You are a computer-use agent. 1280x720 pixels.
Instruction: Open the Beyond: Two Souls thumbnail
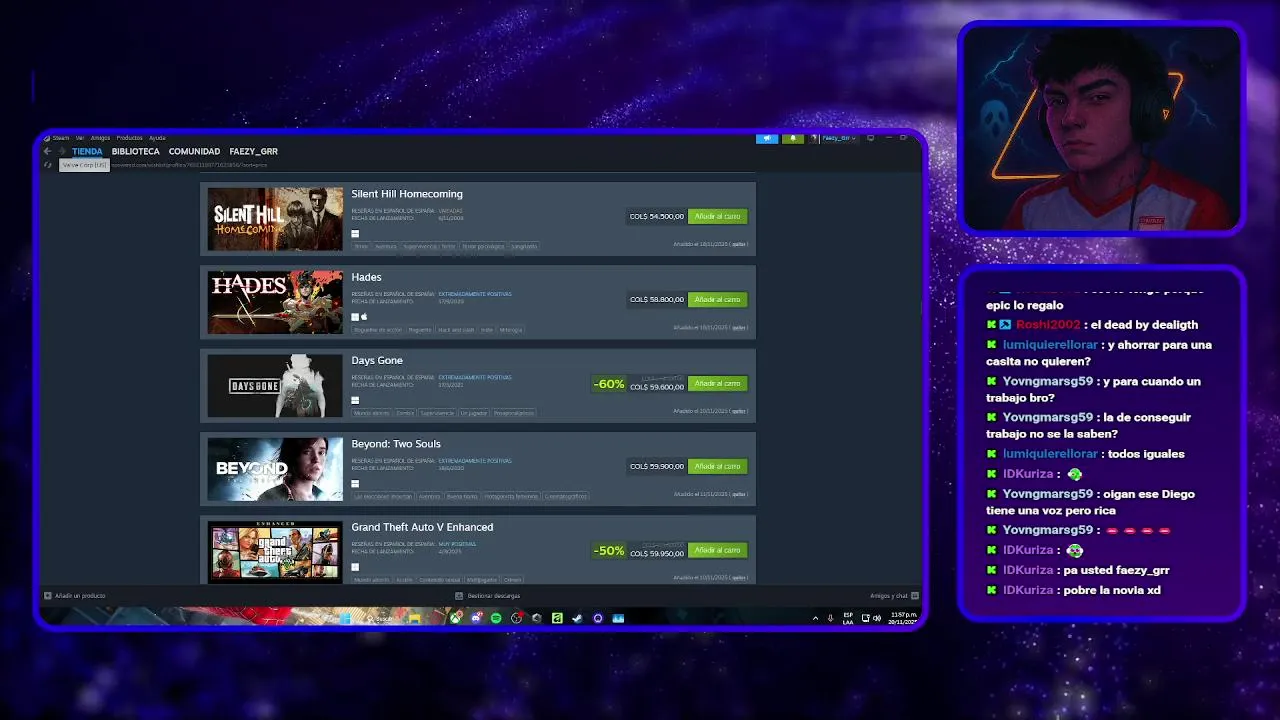[275, 469]
